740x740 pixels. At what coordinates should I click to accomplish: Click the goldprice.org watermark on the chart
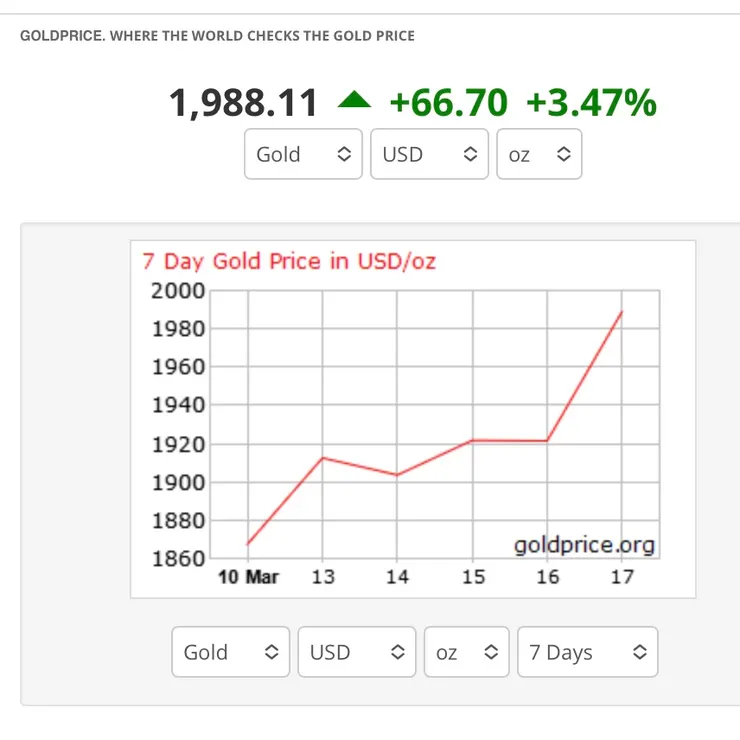(584, 545)
